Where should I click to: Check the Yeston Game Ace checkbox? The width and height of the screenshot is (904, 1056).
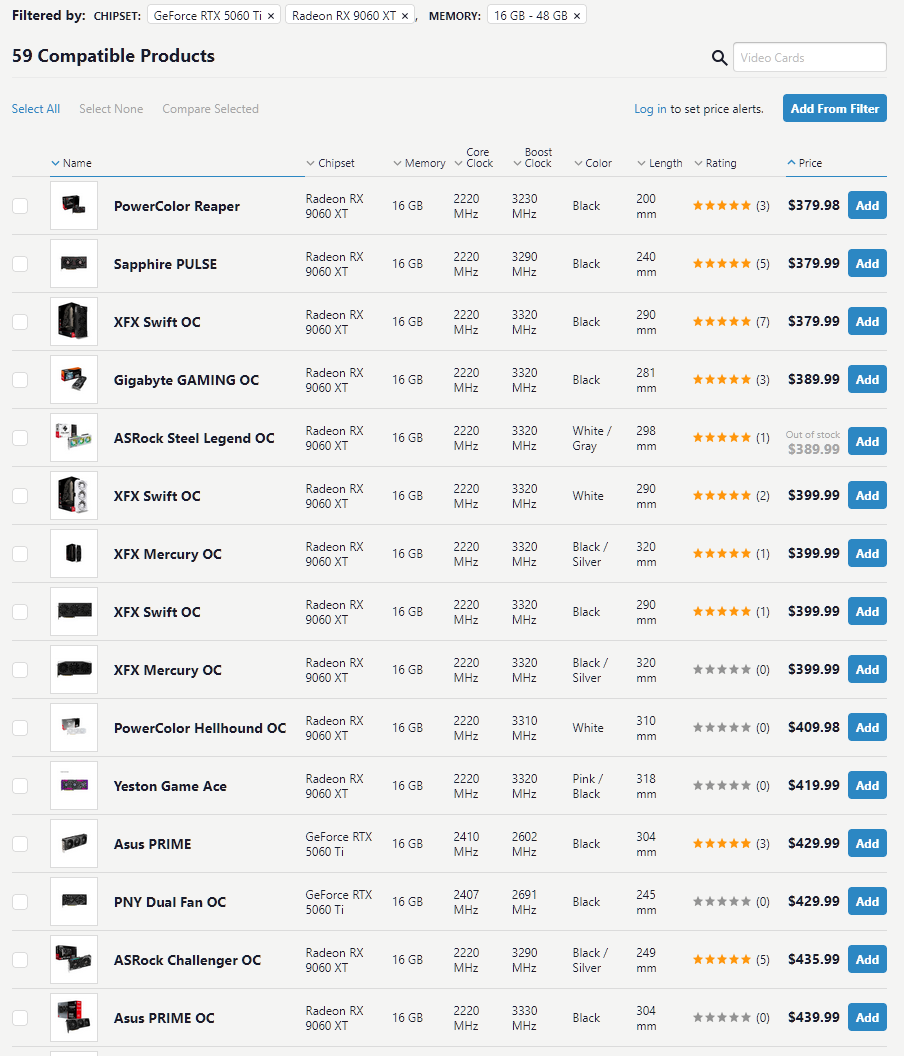point(20,786)
